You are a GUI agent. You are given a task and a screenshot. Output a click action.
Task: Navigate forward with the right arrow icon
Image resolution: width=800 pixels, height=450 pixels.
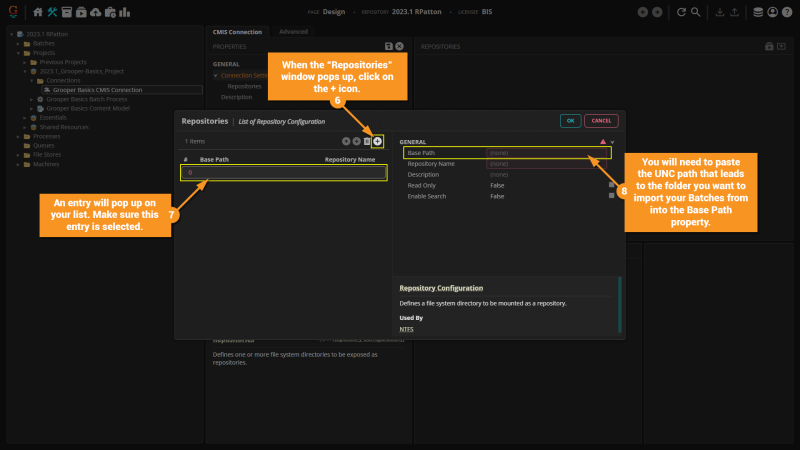657,12
